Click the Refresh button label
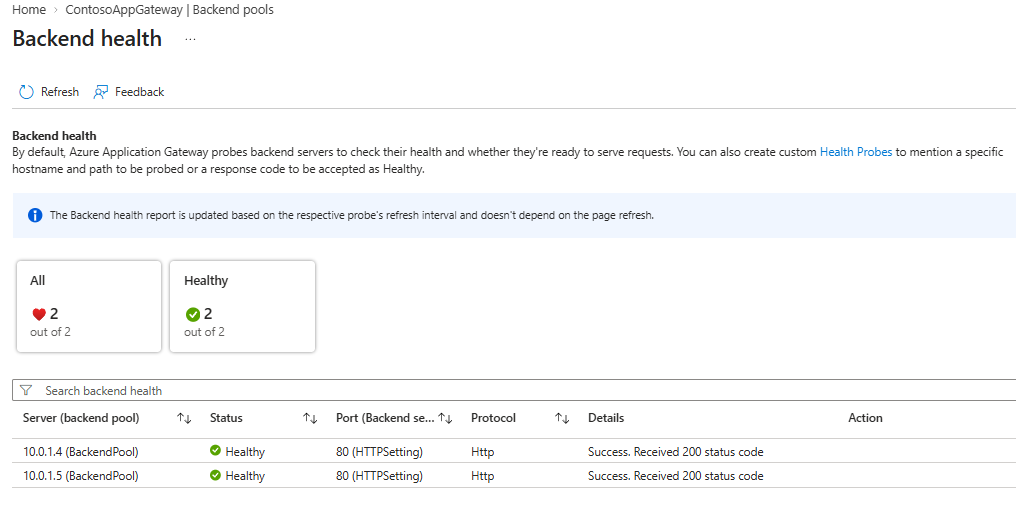 [x=60, y=92]
